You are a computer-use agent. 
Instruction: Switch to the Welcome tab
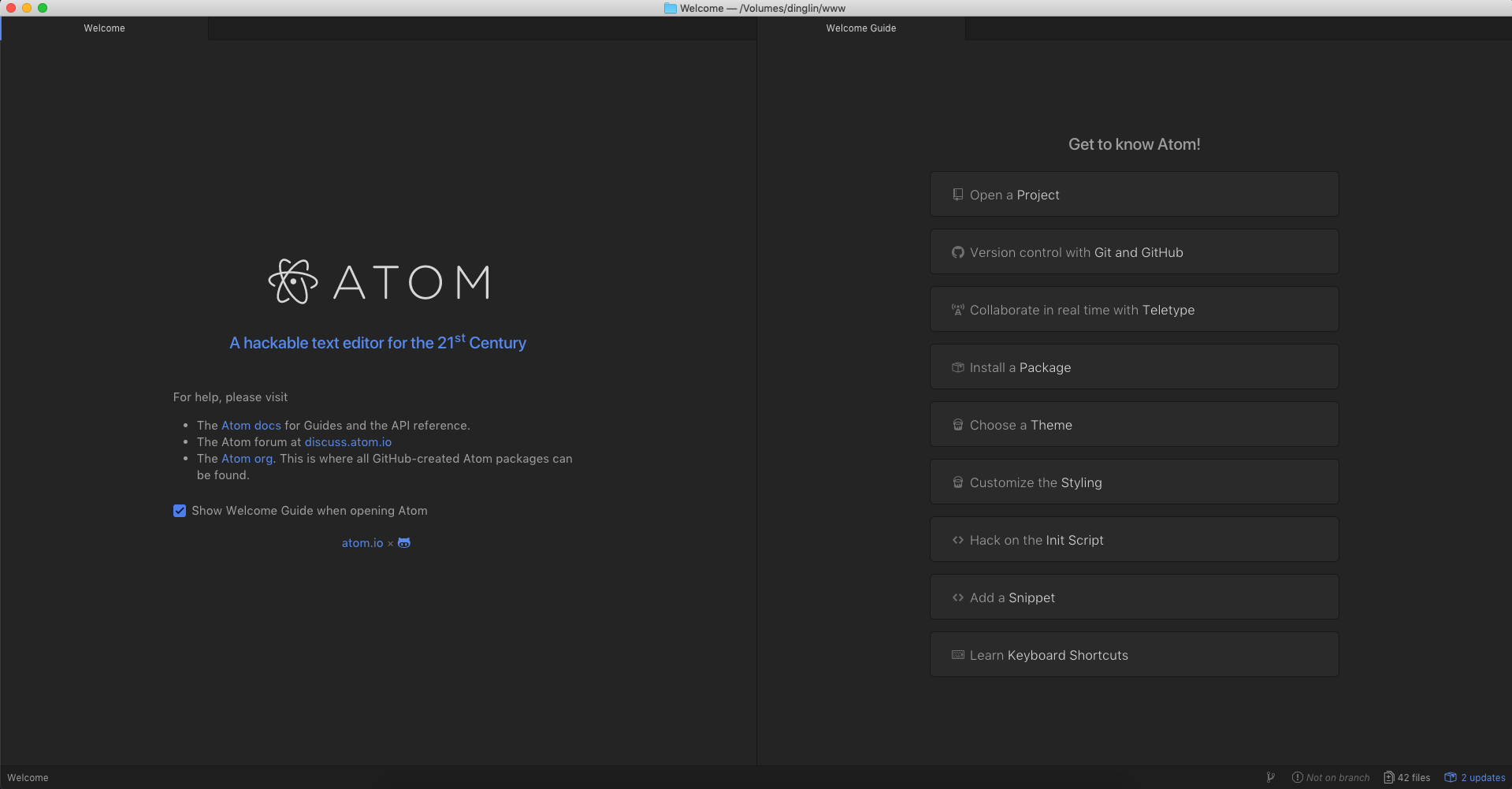(104, 28)
